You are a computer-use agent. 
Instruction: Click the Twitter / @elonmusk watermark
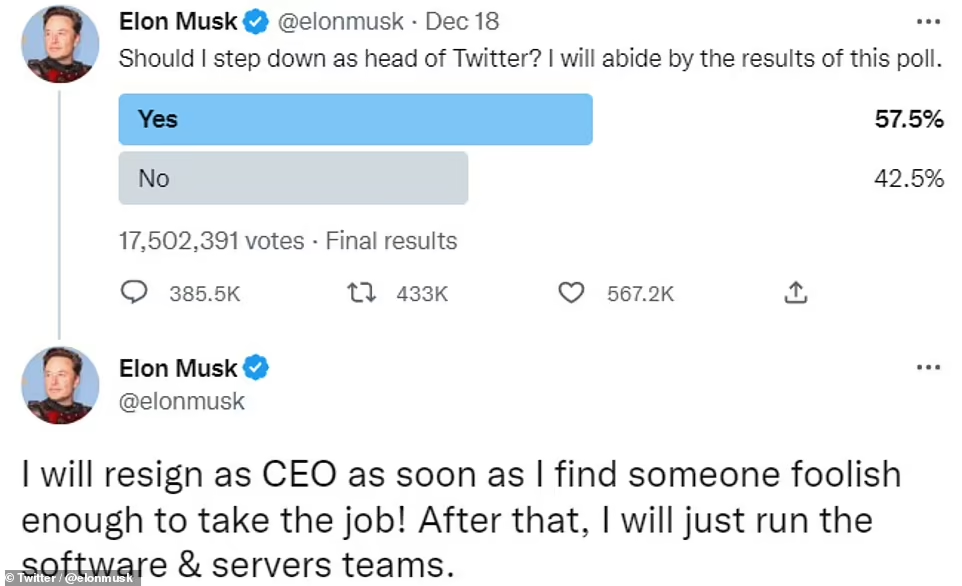[70, 577]
